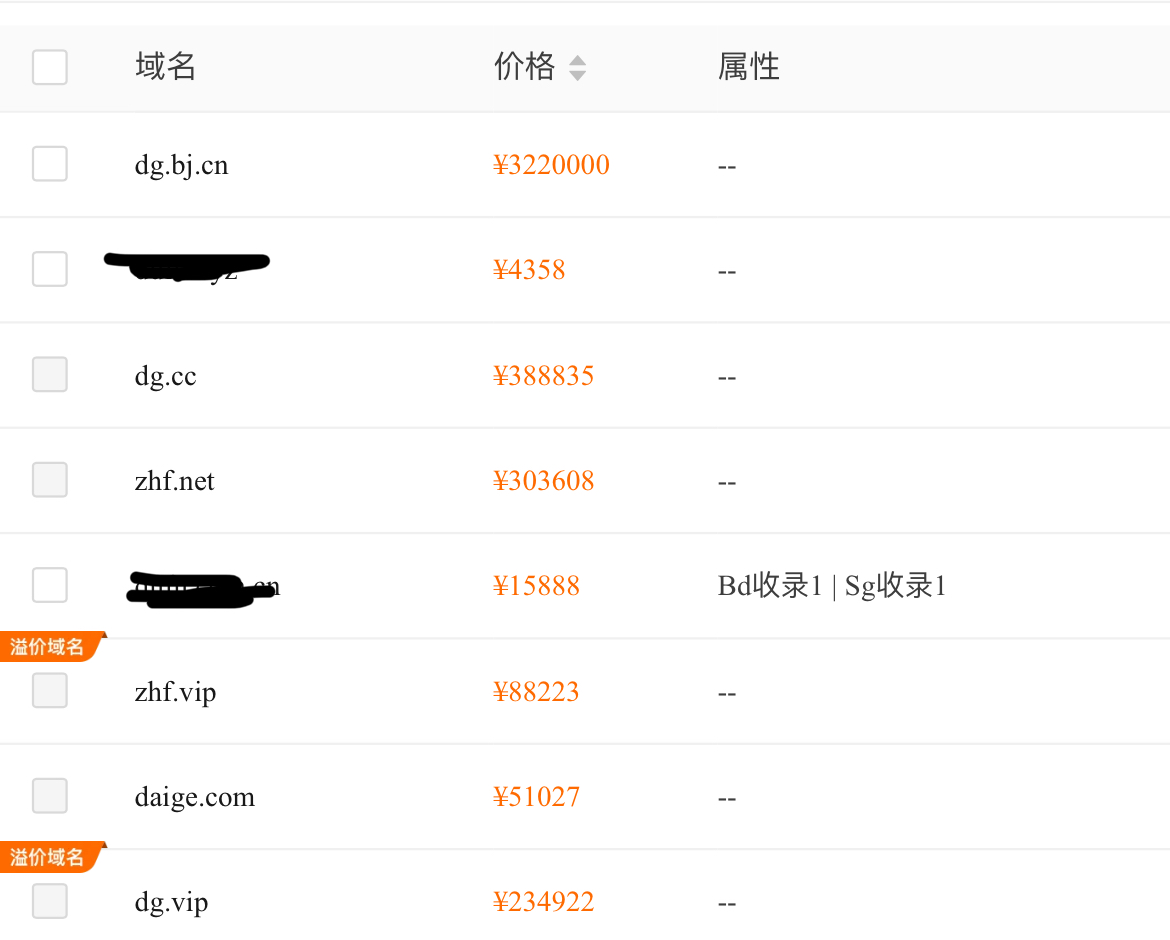Check the zhf.vip domain checkbox
Image resolution: width=1170 pixels, height=940 pixels.
50,691
